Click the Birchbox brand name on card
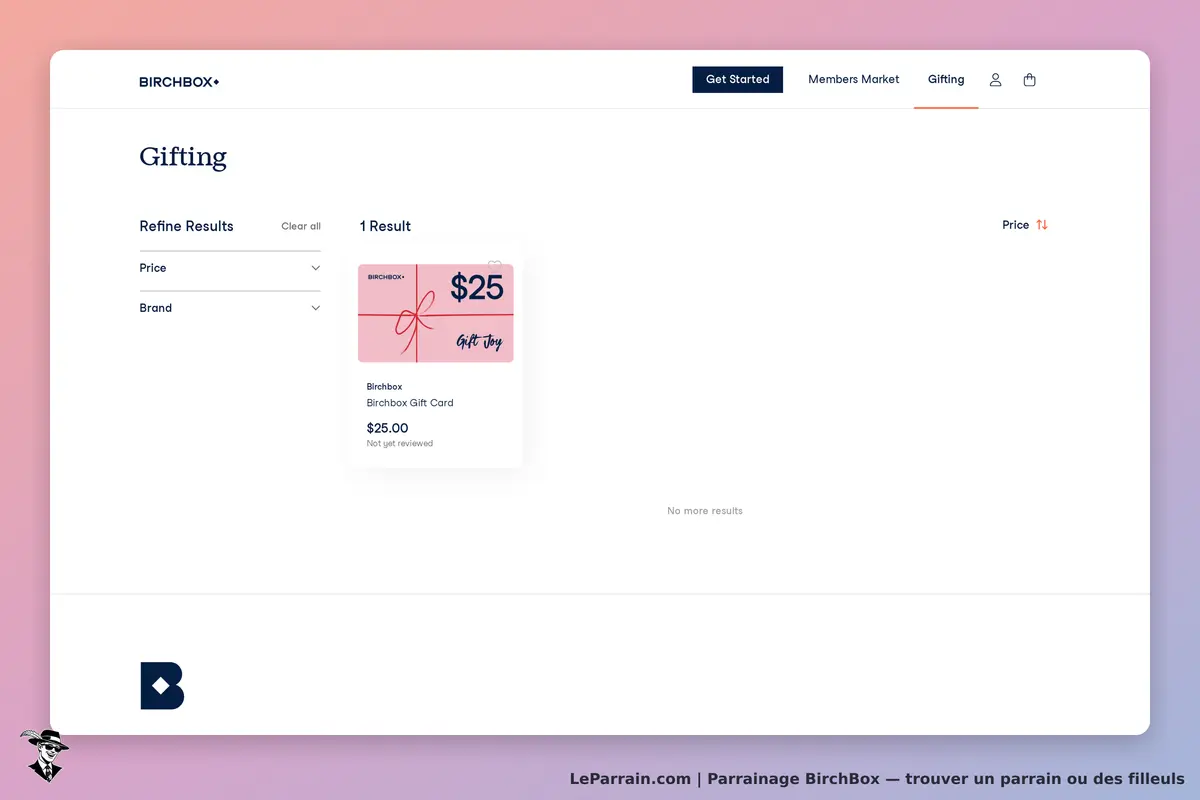 coord(384,387)
